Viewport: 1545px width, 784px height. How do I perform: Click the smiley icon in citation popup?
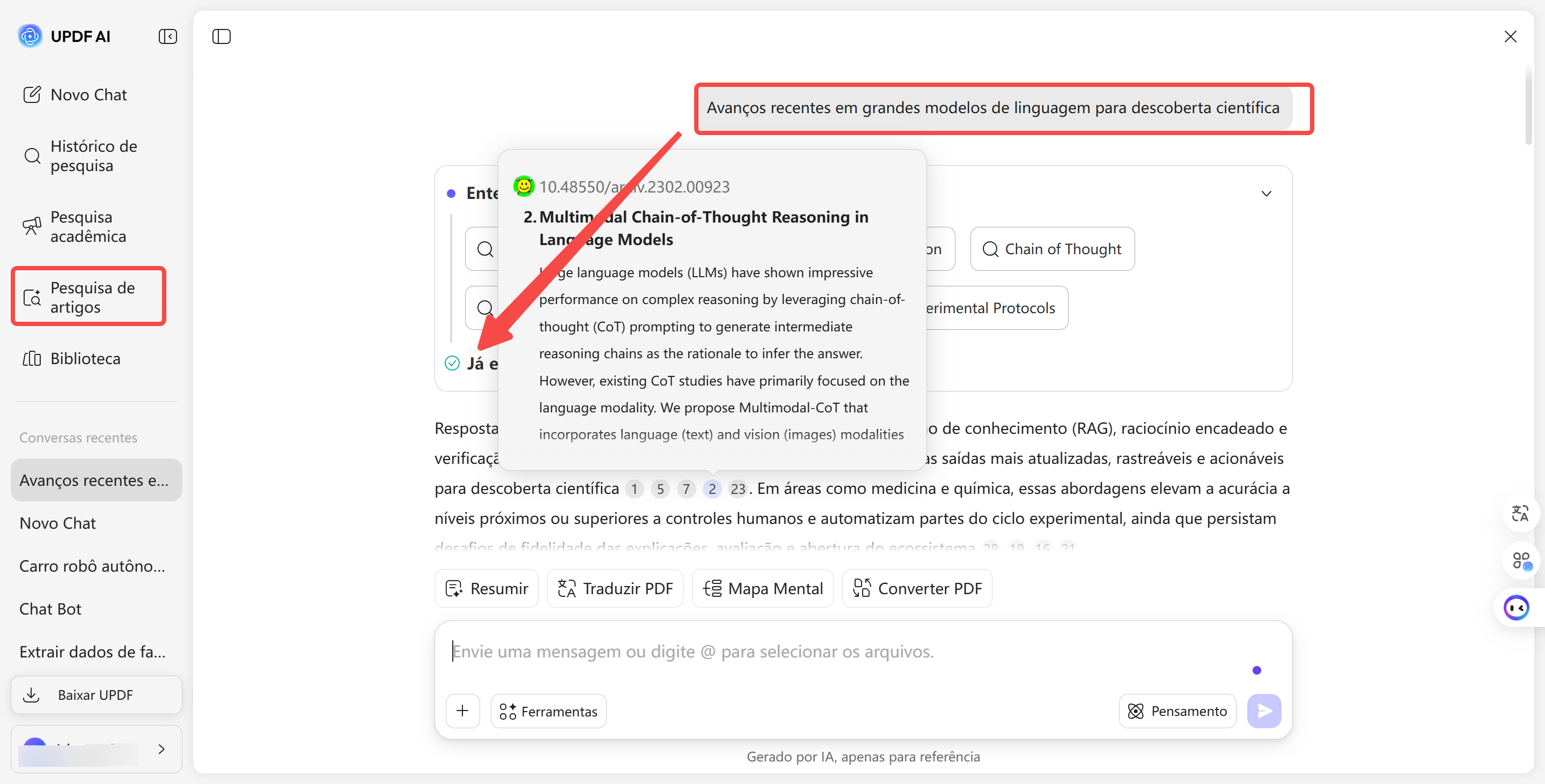pos(524,186)
